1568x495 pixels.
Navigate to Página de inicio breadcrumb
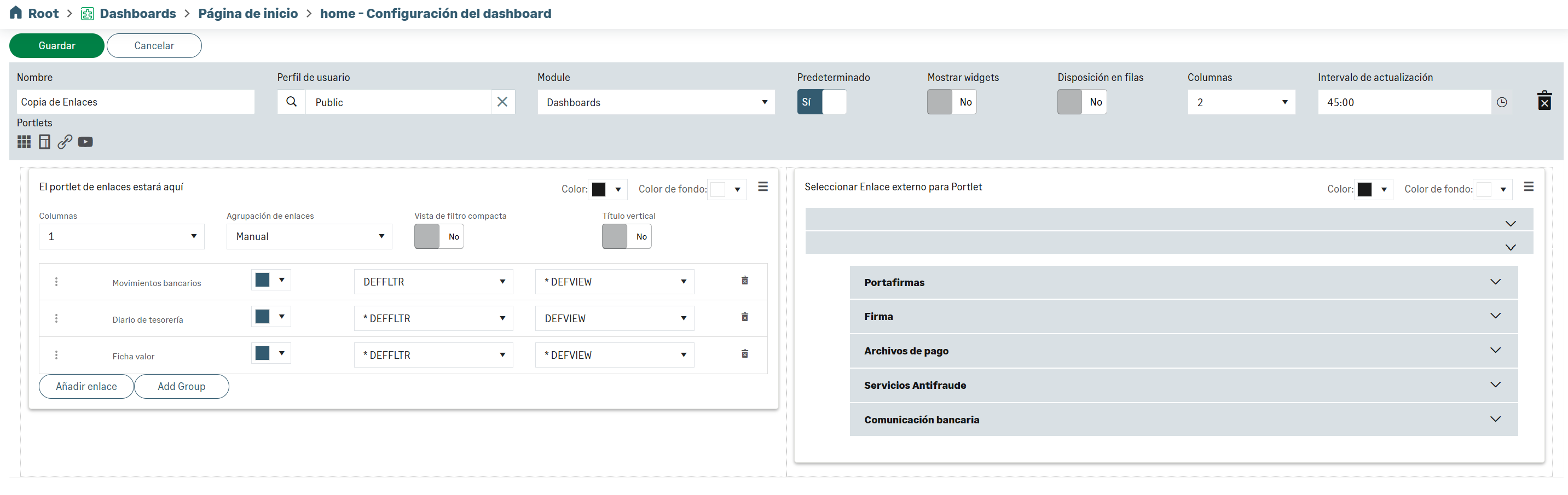pyautogui.click(x=248, y=13)
